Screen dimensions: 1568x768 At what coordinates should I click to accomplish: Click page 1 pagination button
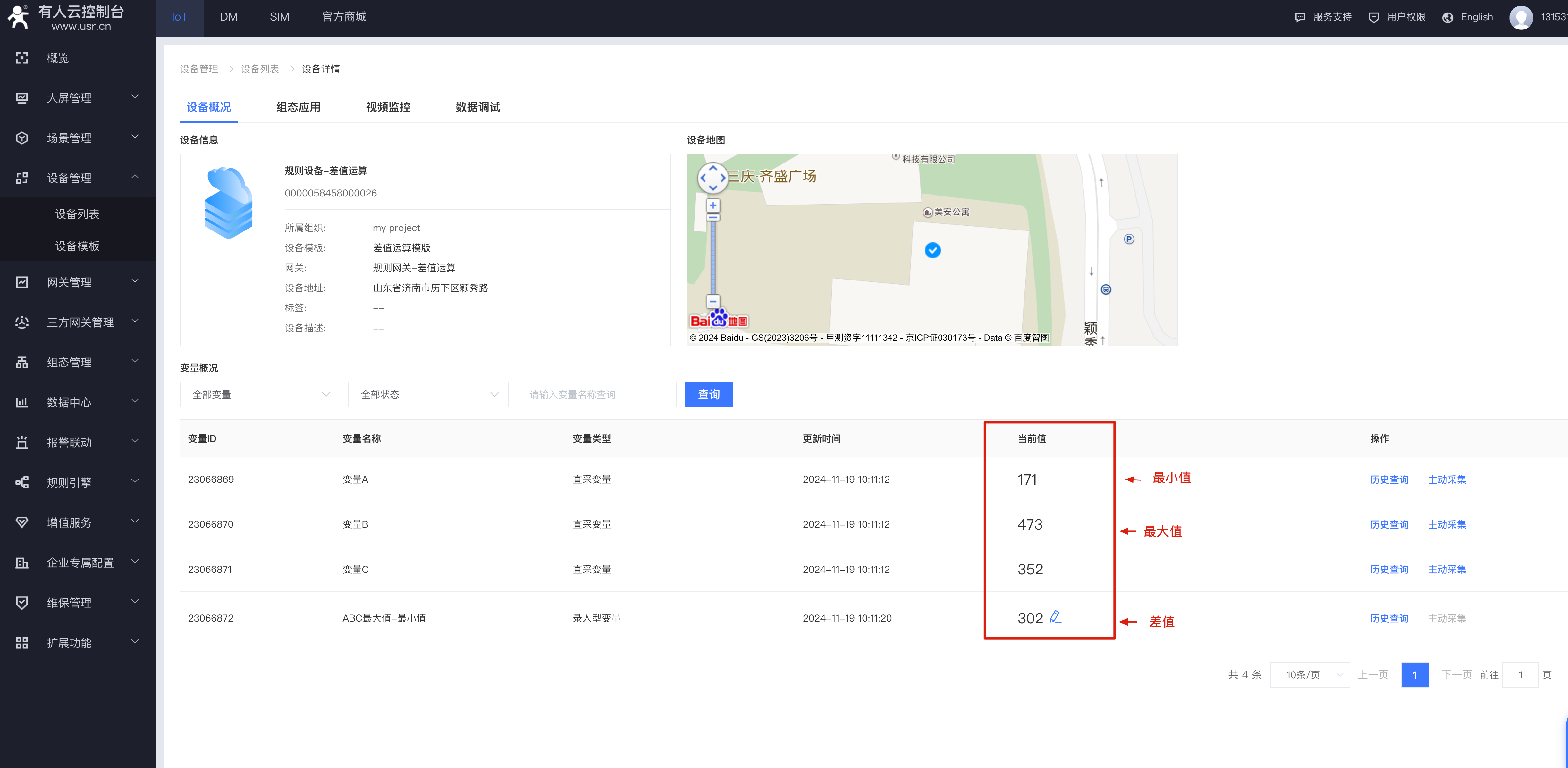pos(1415,675)
